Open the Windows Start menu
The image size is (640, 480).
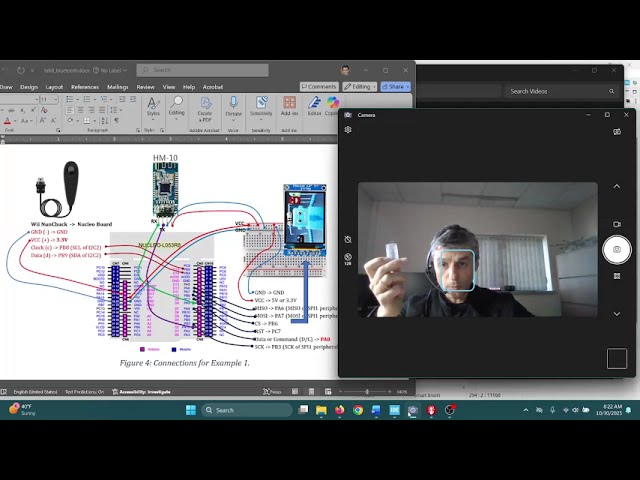coord(191,410)
